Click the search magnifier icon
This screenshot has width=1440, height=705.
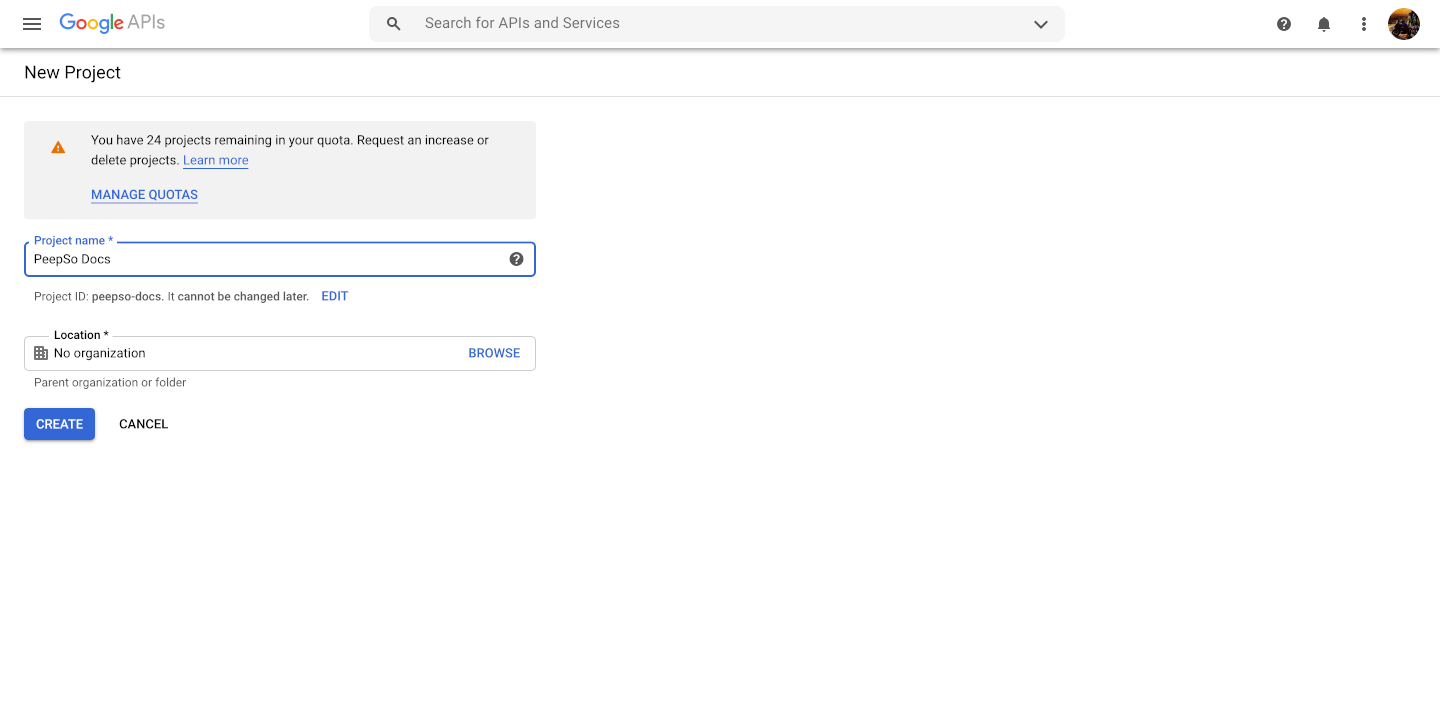394,24
